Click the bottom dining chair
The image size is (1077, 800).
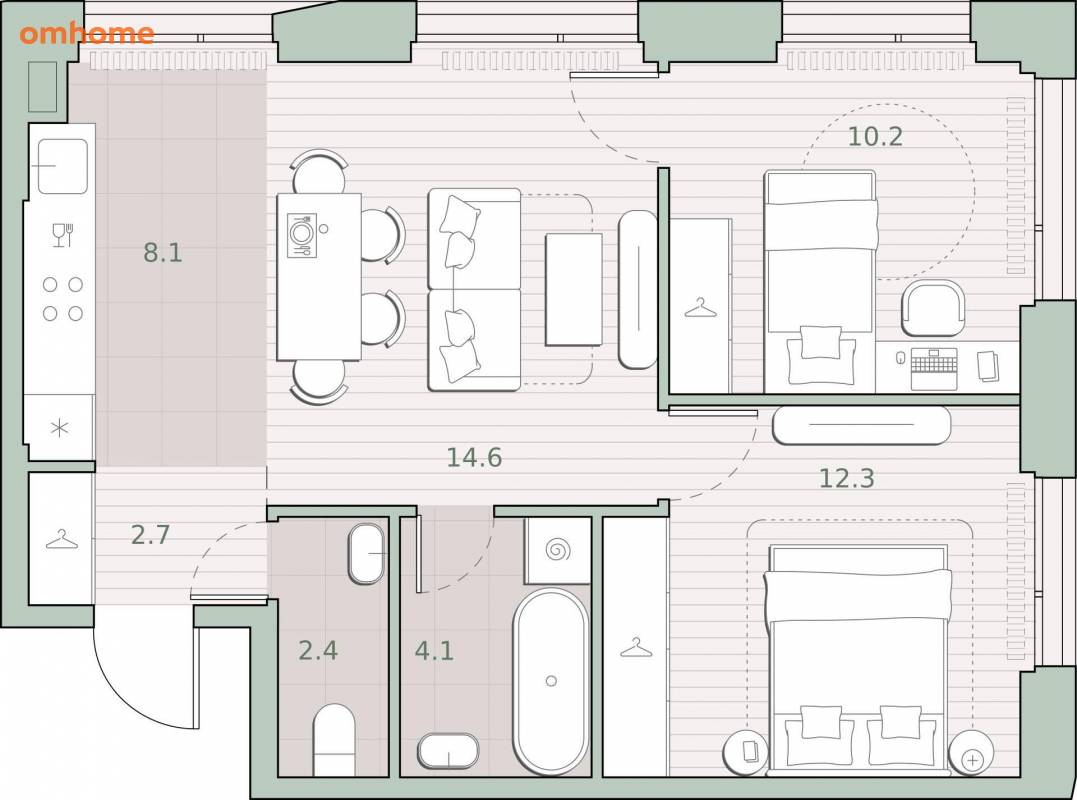click(x=319, y=382)
